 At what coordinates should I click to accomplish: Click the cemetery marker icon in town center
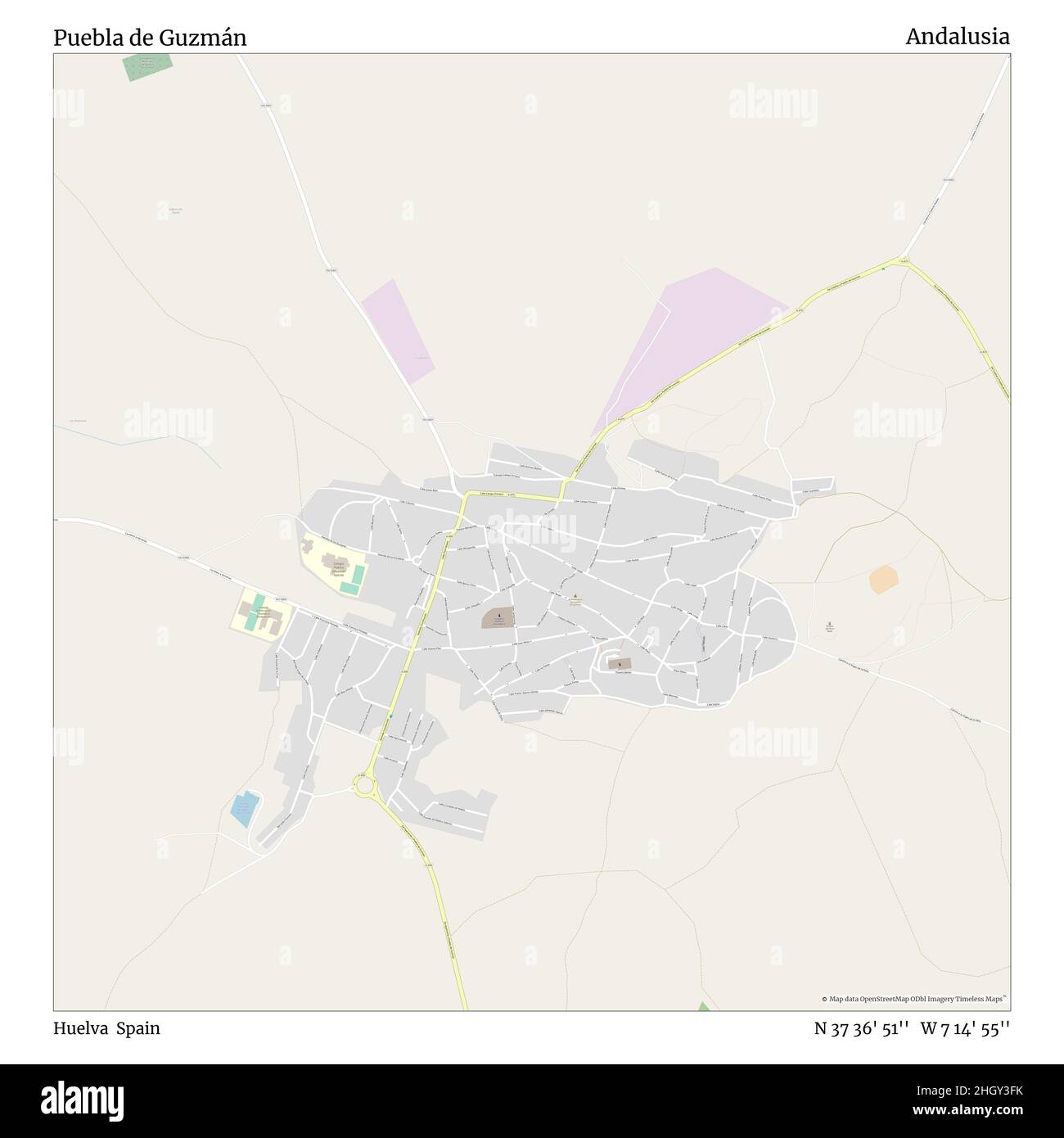(x=499, y=612)
